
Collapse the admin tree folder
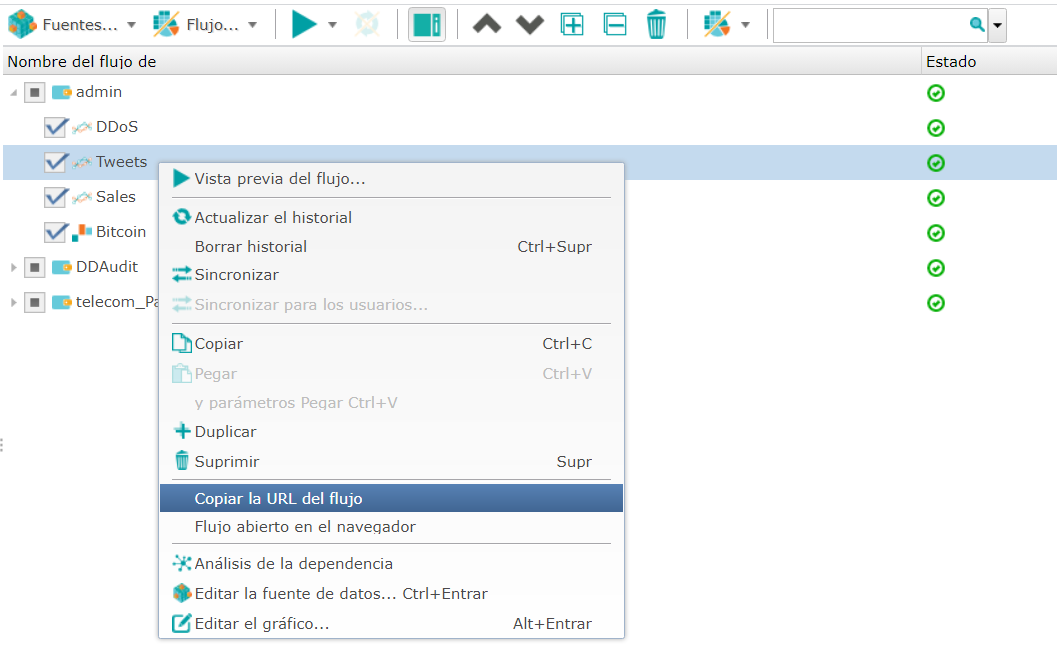tap(13, 93)
